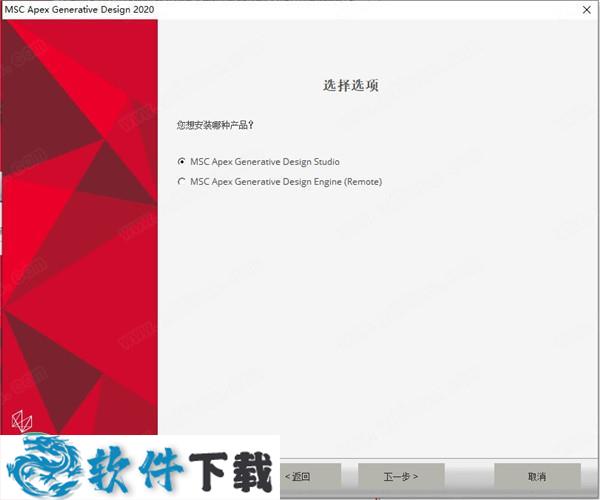The width and height of the screenshot is (600, 500).
Task: Click the window title MSC Apex Generative Design 2020
Action: (79, 10)
